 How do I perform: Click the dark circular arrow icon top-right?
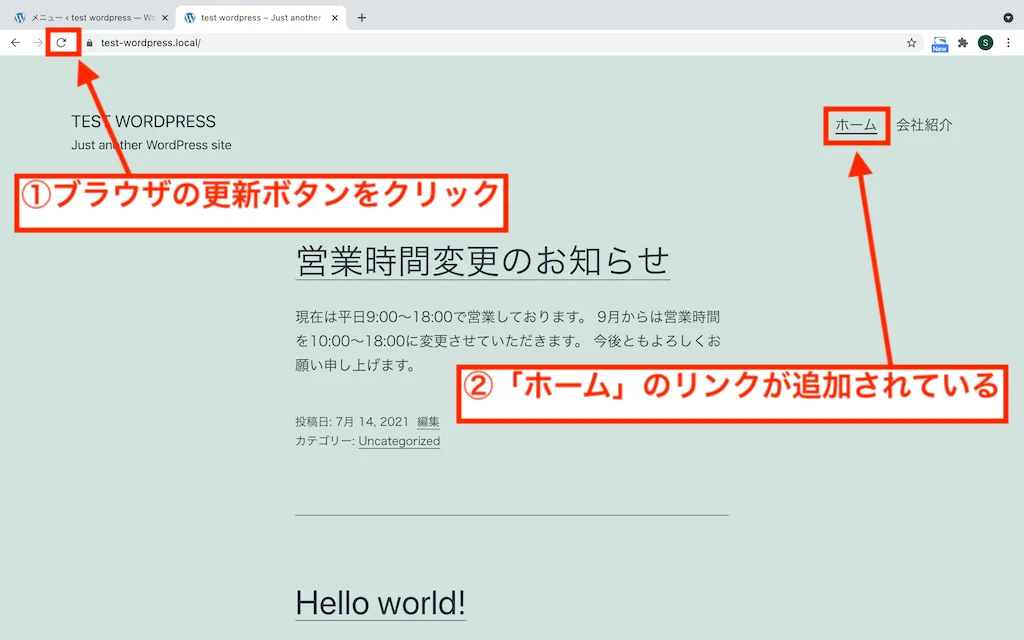click(x=1008, y=17)
